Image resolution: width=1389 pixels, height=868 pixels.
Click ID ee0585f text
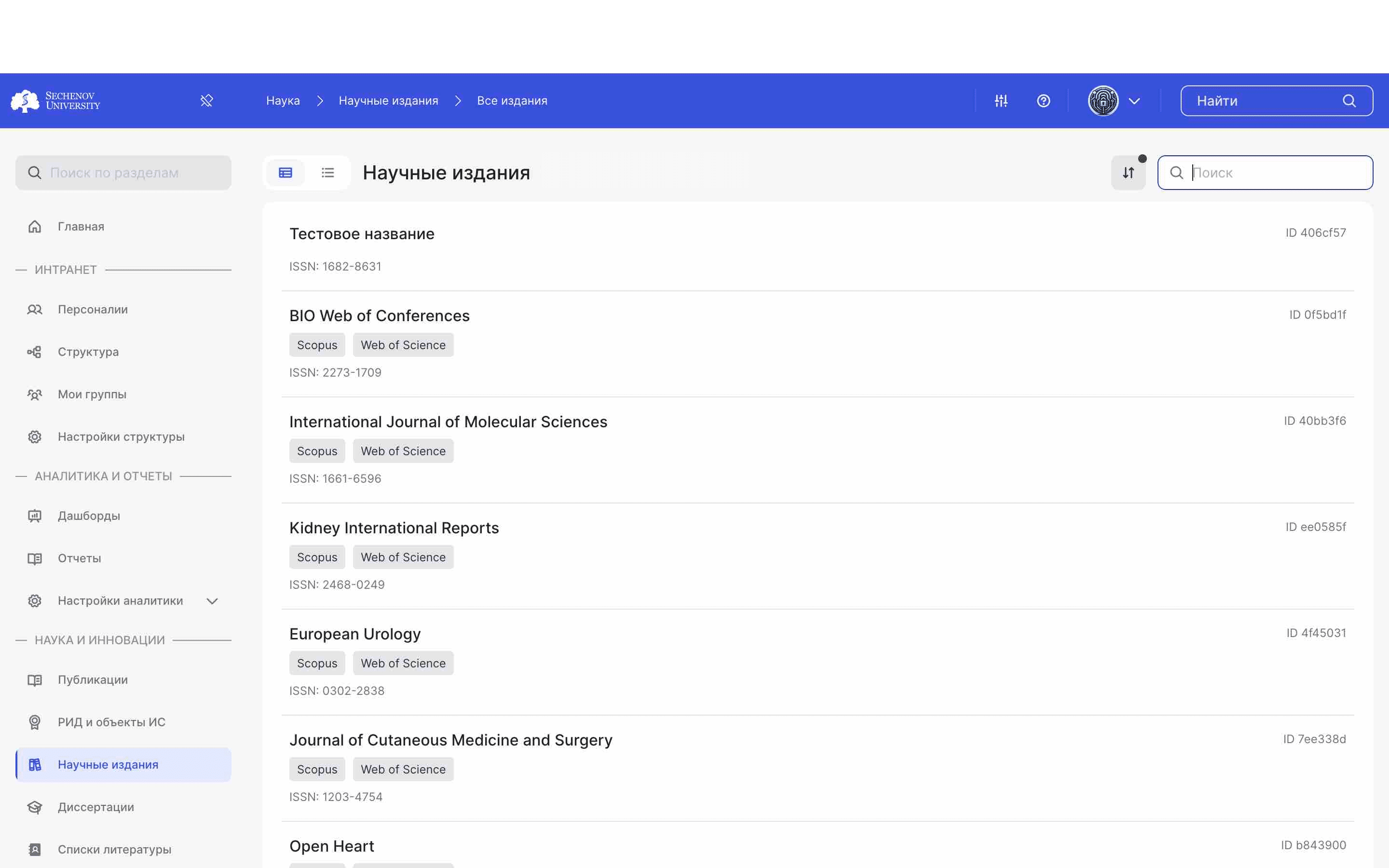[x=1316, y=528]
